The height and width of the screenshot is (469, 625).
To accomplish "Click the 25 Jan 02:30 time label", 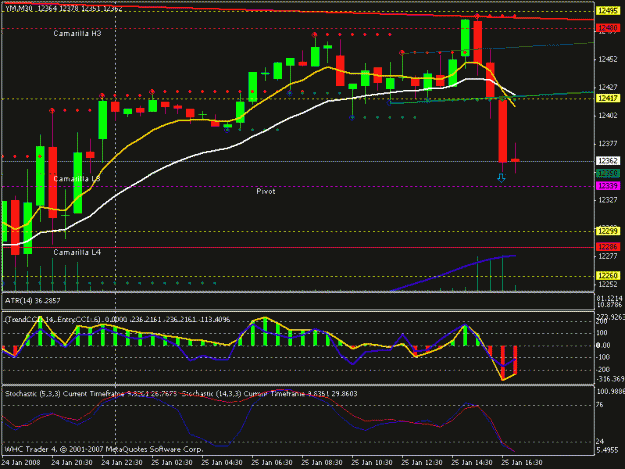I will pos(172,463).
